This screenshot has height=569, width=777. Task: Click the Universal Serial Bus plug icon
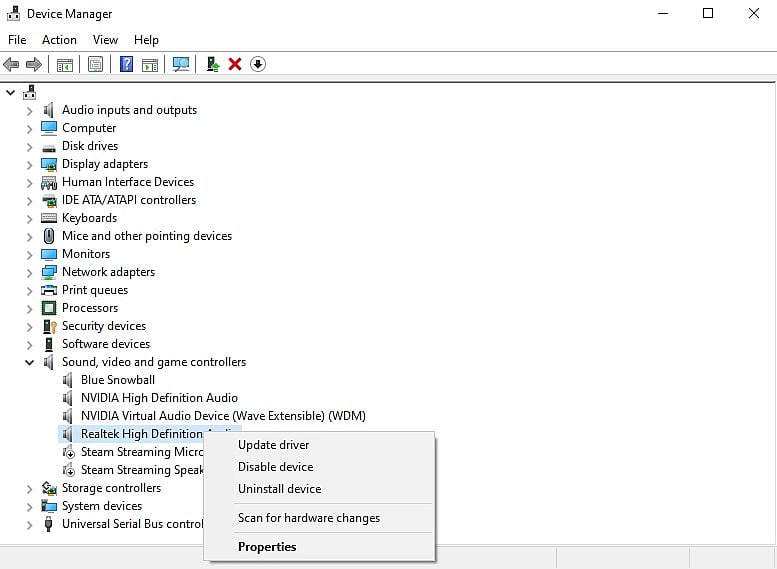pyautogui.click(x=49, y=524)
